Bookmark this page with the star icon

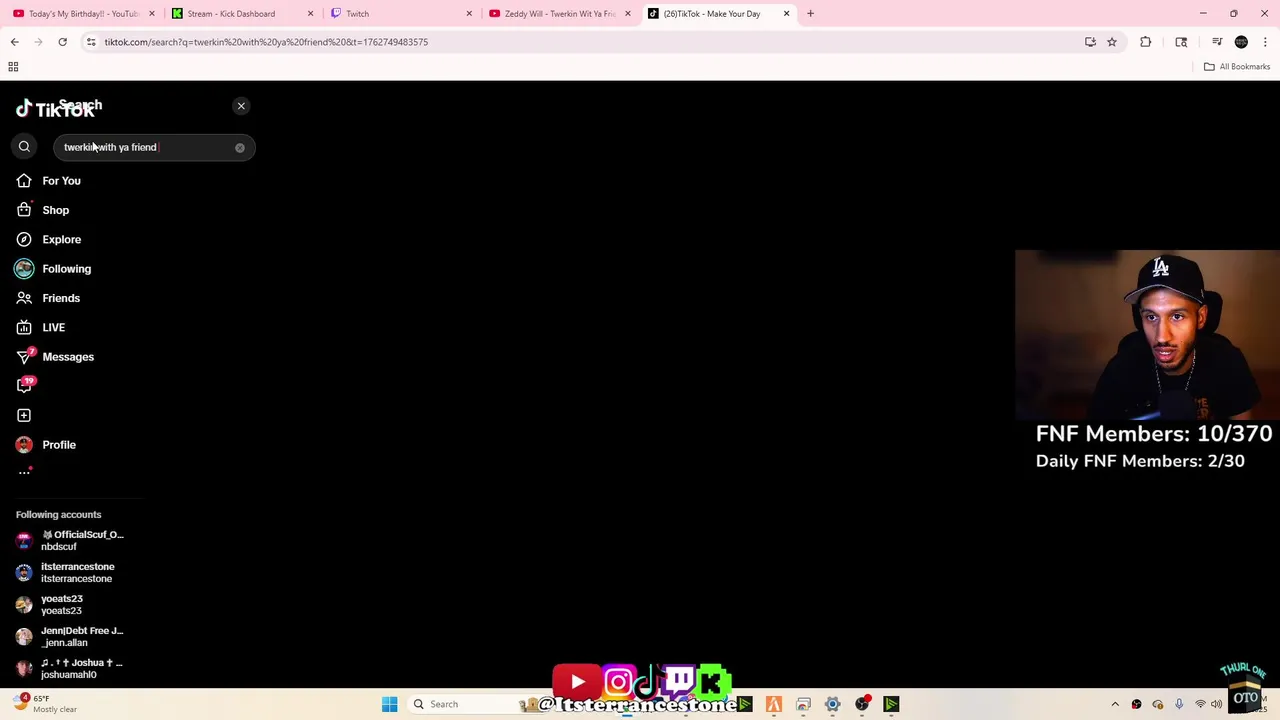point(1112,42)
